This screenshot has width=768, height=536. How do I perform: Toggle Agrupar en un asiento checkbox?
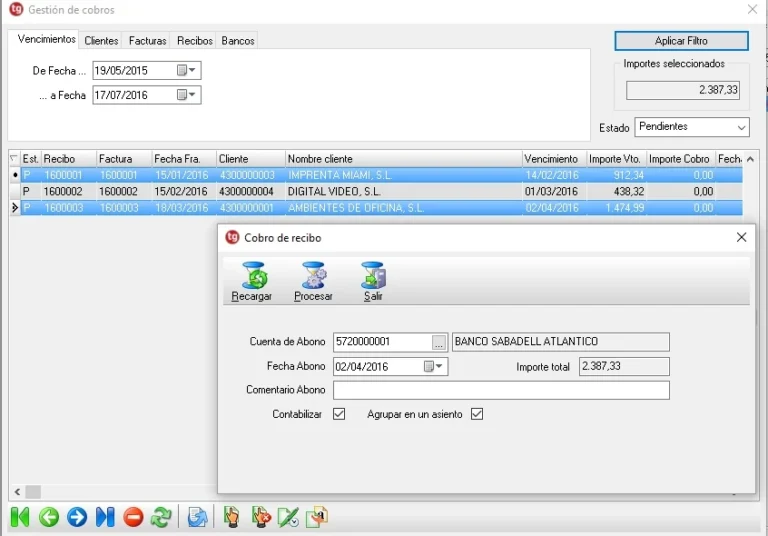click(477, 414)
